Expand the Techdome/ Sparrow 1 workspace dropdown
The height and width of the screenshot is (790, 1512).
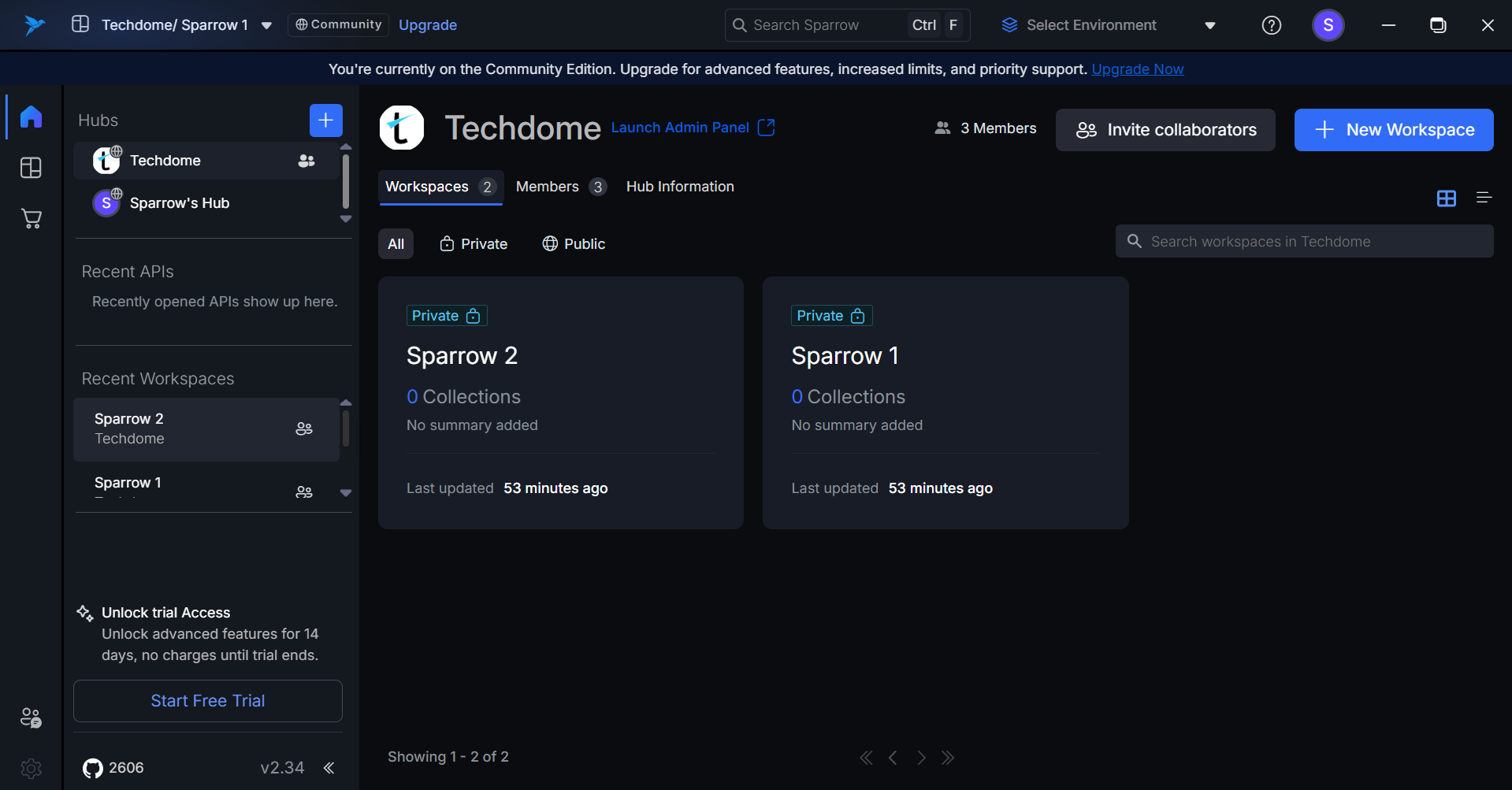point(267,25)
